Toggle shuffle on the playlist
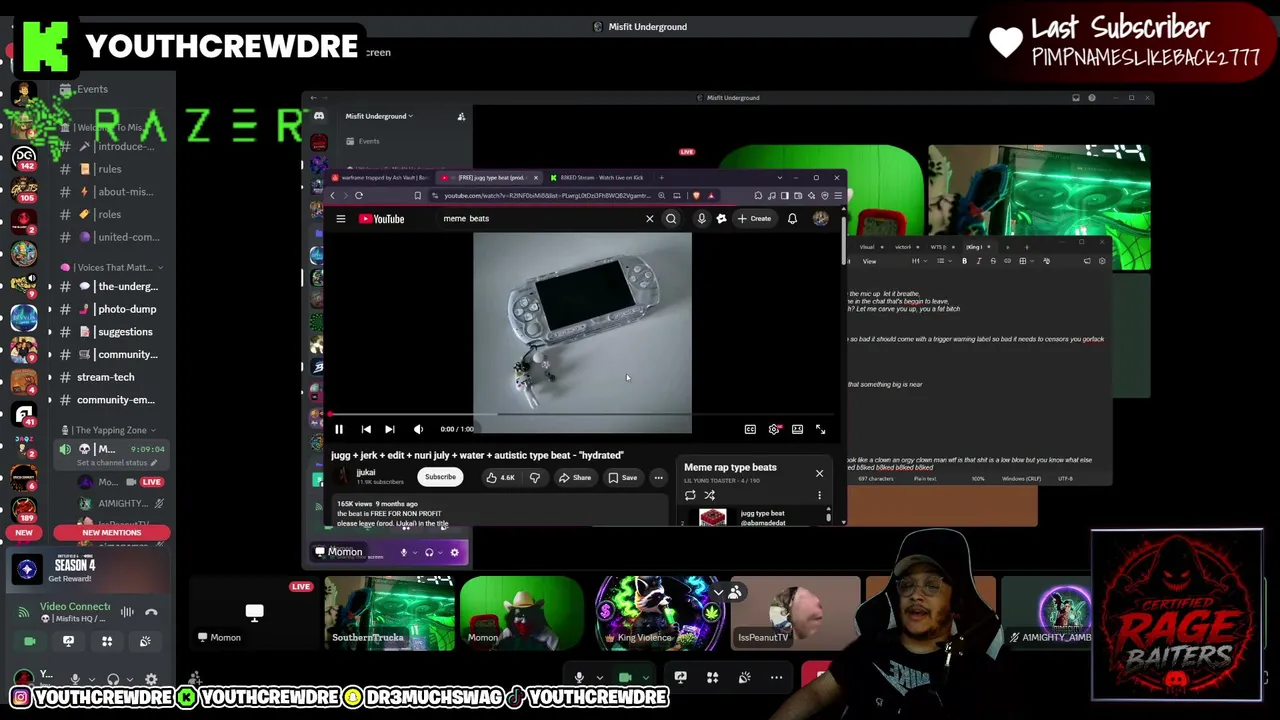1280x720 pixels. pos(710,495)
